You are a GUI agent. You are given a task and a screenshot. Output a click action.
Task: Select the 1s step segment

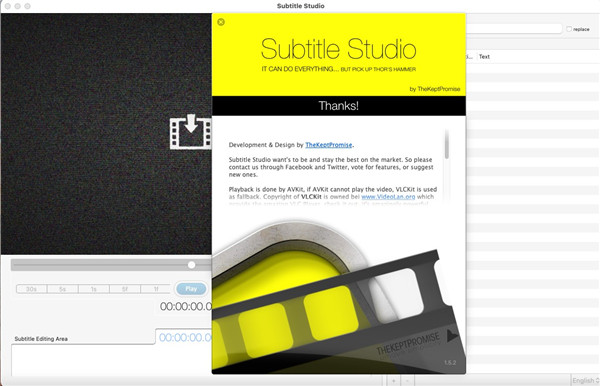[94, 289]
